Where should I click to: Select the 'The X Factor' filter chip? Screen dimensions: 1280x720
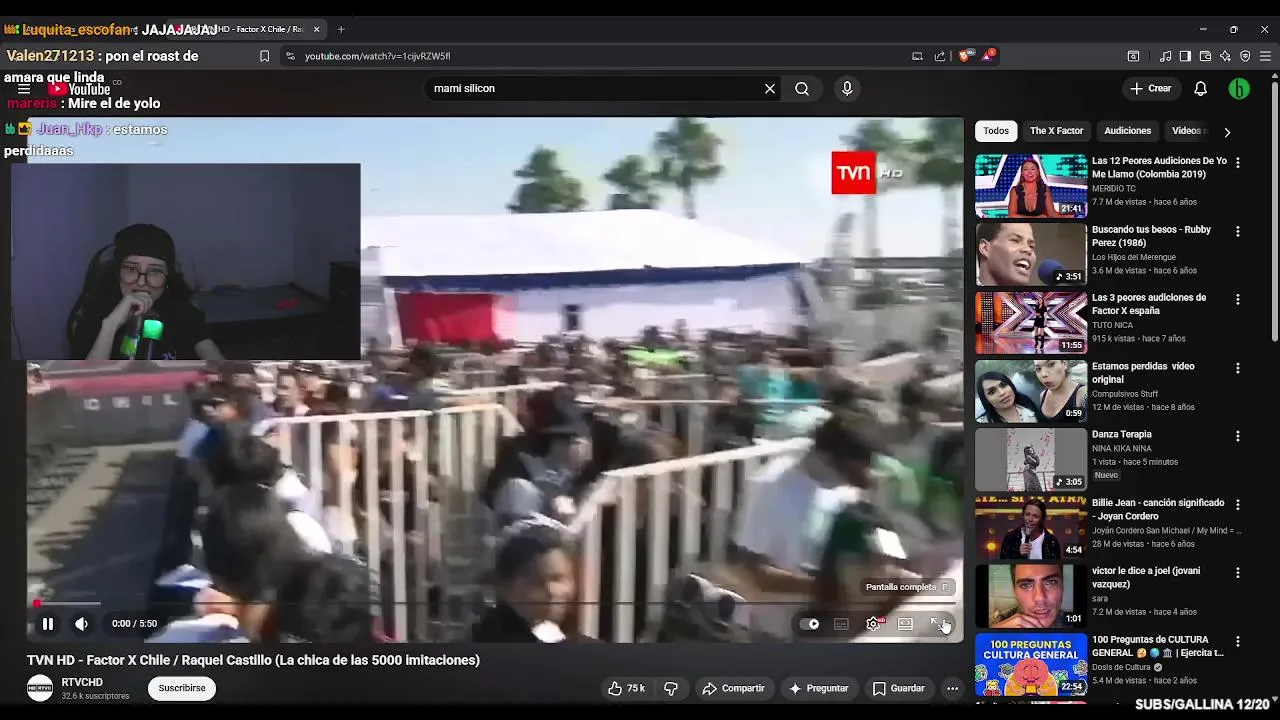pyautogui.click(x=1057, y=131)
